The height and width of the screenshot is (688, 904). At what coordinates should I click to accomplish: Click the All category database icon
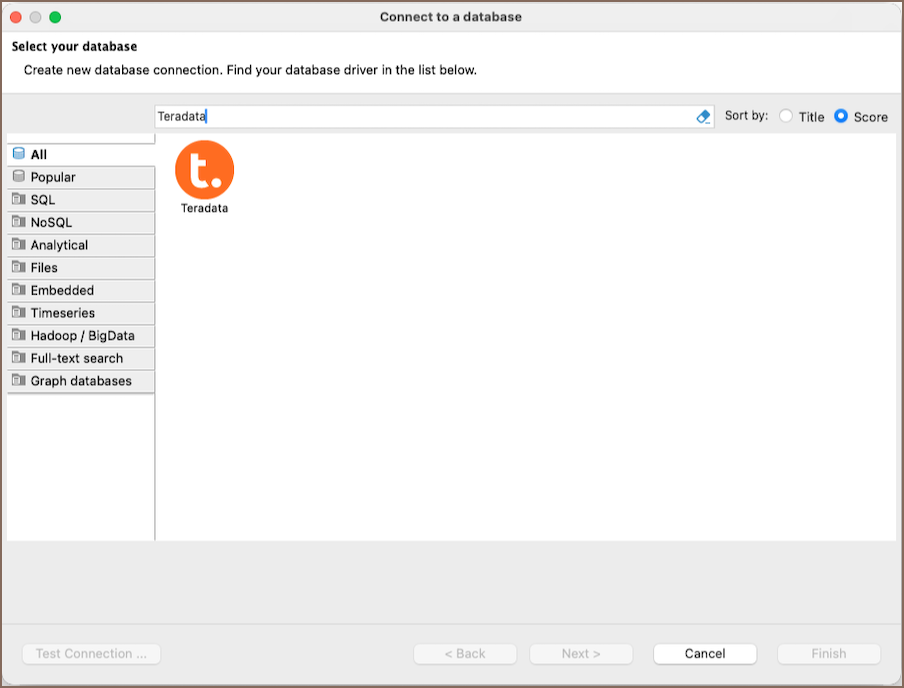click(19, 154)
